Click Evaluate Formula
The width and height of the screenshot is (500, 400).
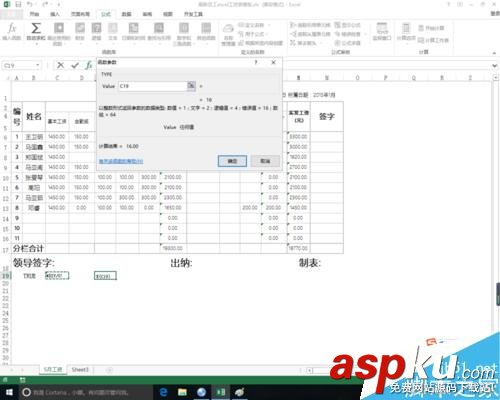click(347, 43)
